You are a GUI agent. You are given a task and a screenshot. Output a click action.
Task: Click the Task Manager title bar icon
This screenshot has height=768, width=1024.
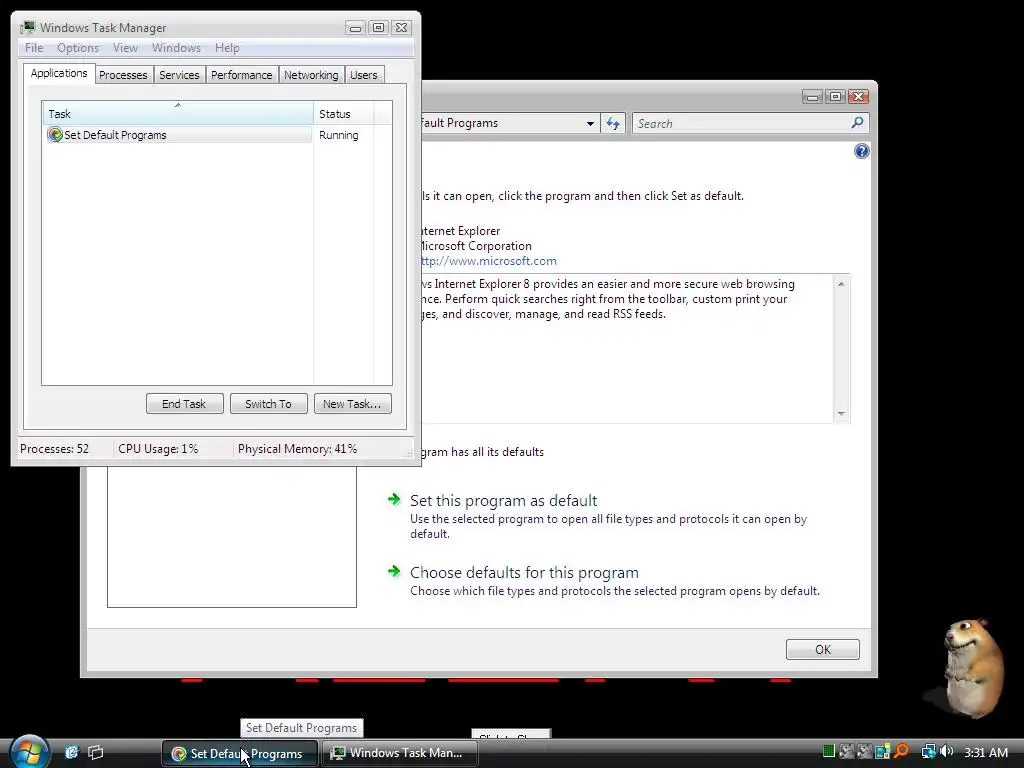click(28, 27)
